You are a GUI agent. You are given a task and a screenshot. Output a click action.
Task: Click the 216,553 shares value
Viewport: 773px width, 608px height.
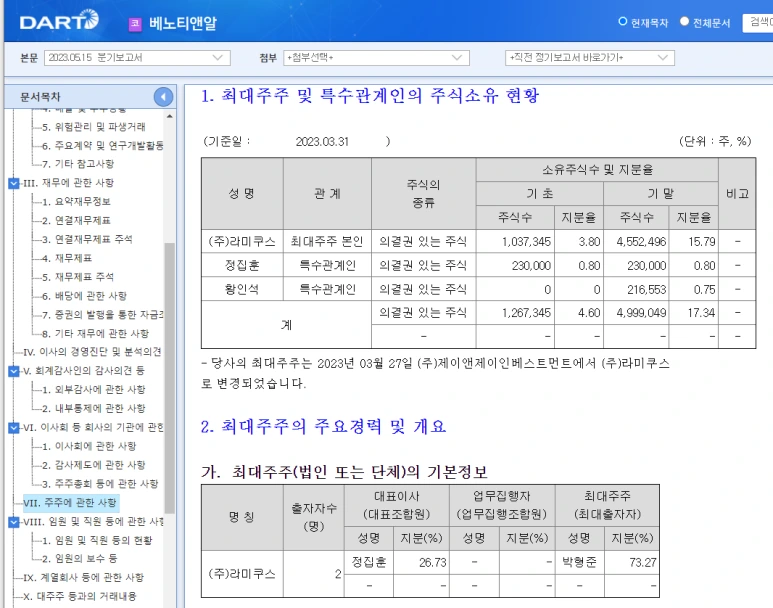646,289
